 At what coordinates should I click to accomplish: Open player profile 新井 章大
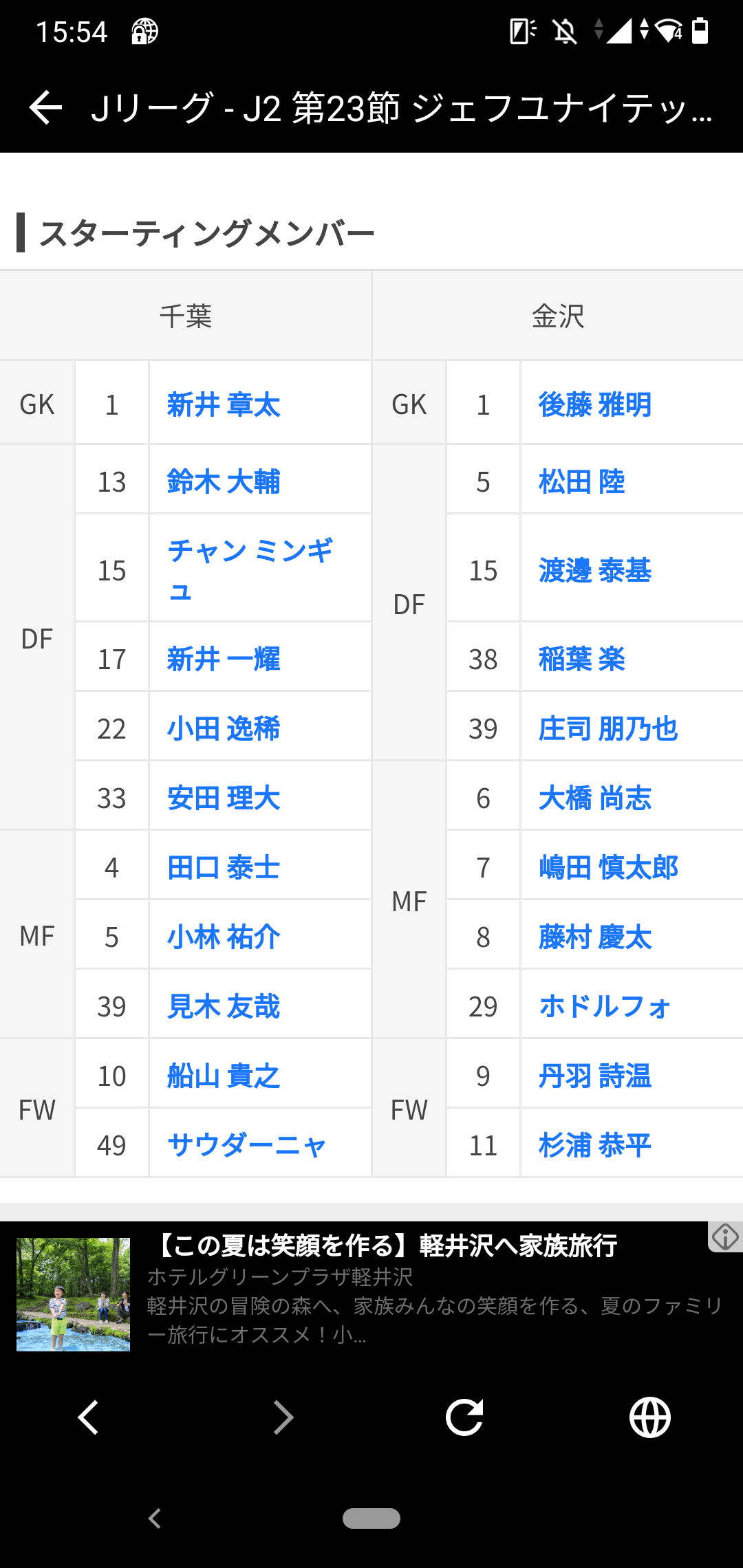[x=224, y=404]
